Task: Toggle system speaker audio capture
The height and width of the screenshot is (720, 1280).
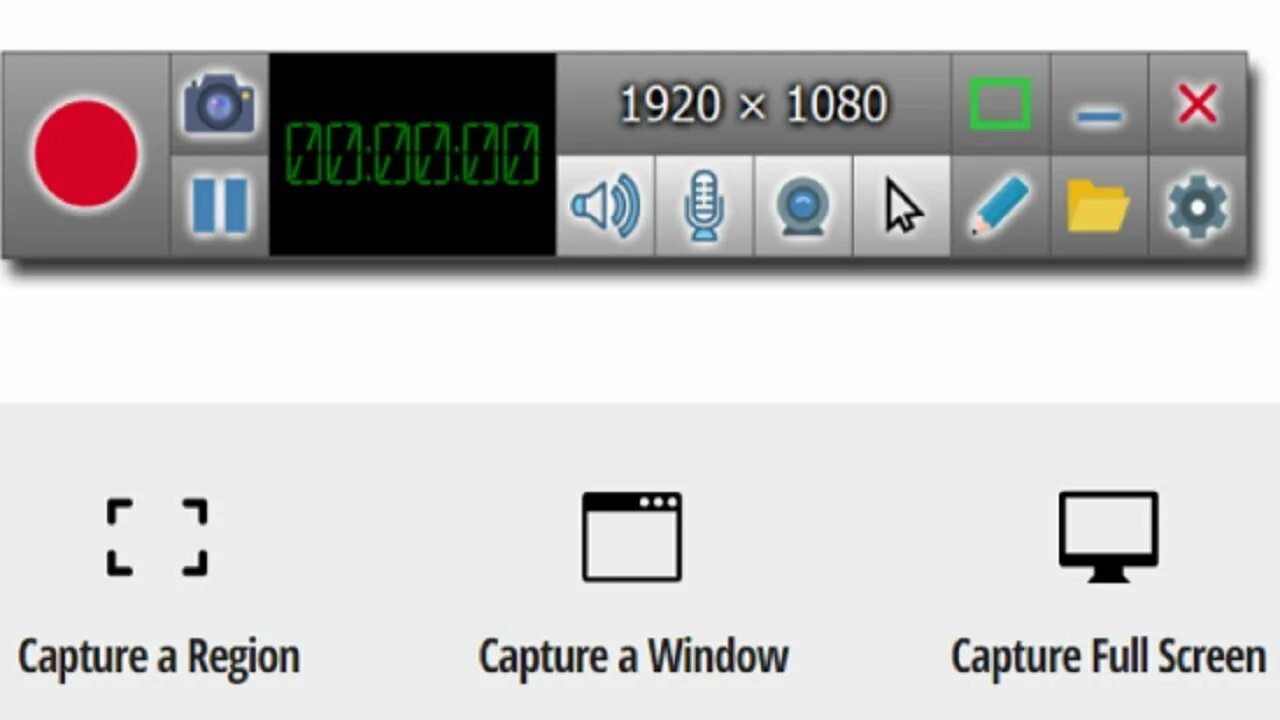Action: coord(605,206)
